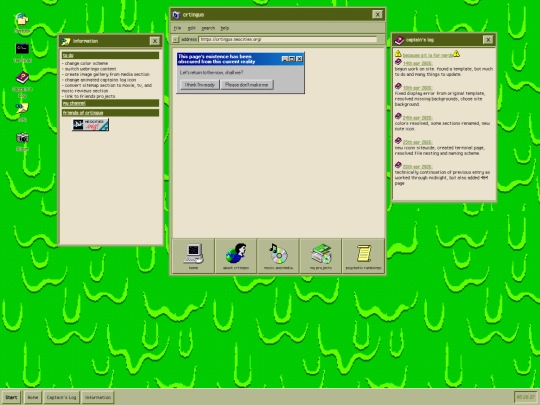Open about crtingus globe icon

(236, 256)
